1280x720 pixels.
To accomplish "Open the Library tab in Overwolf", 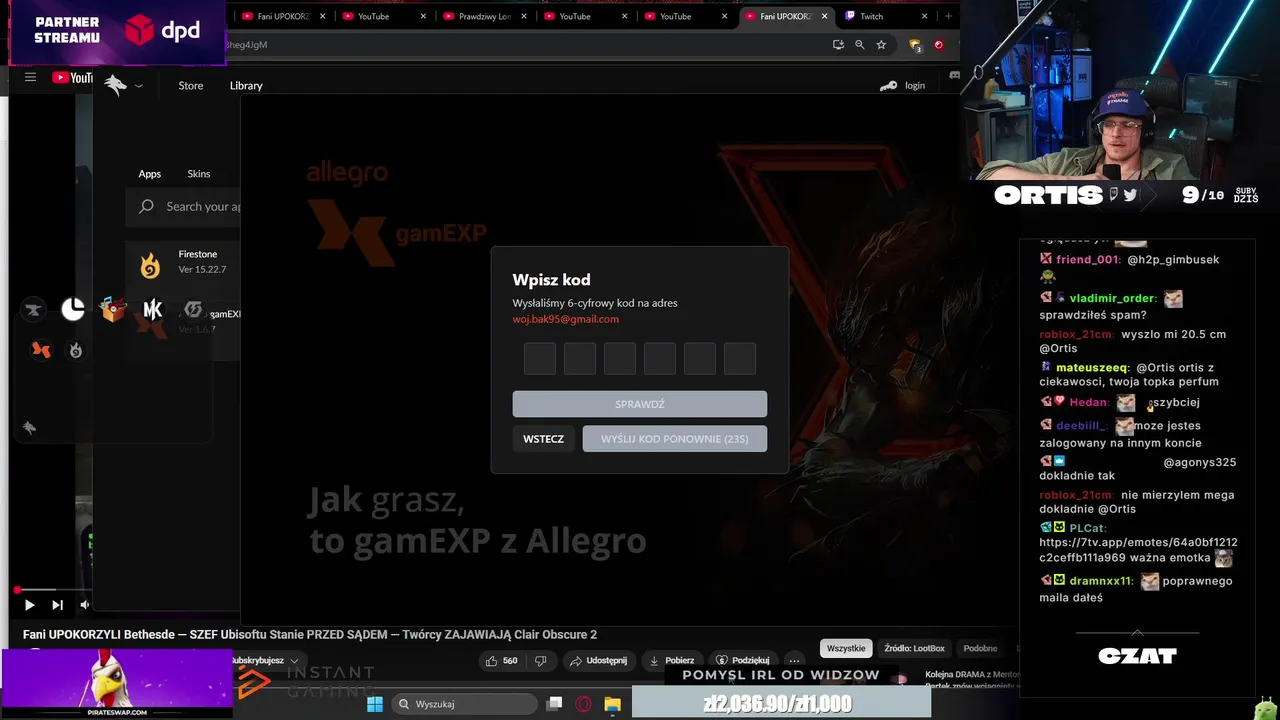I will click(246, 86).
